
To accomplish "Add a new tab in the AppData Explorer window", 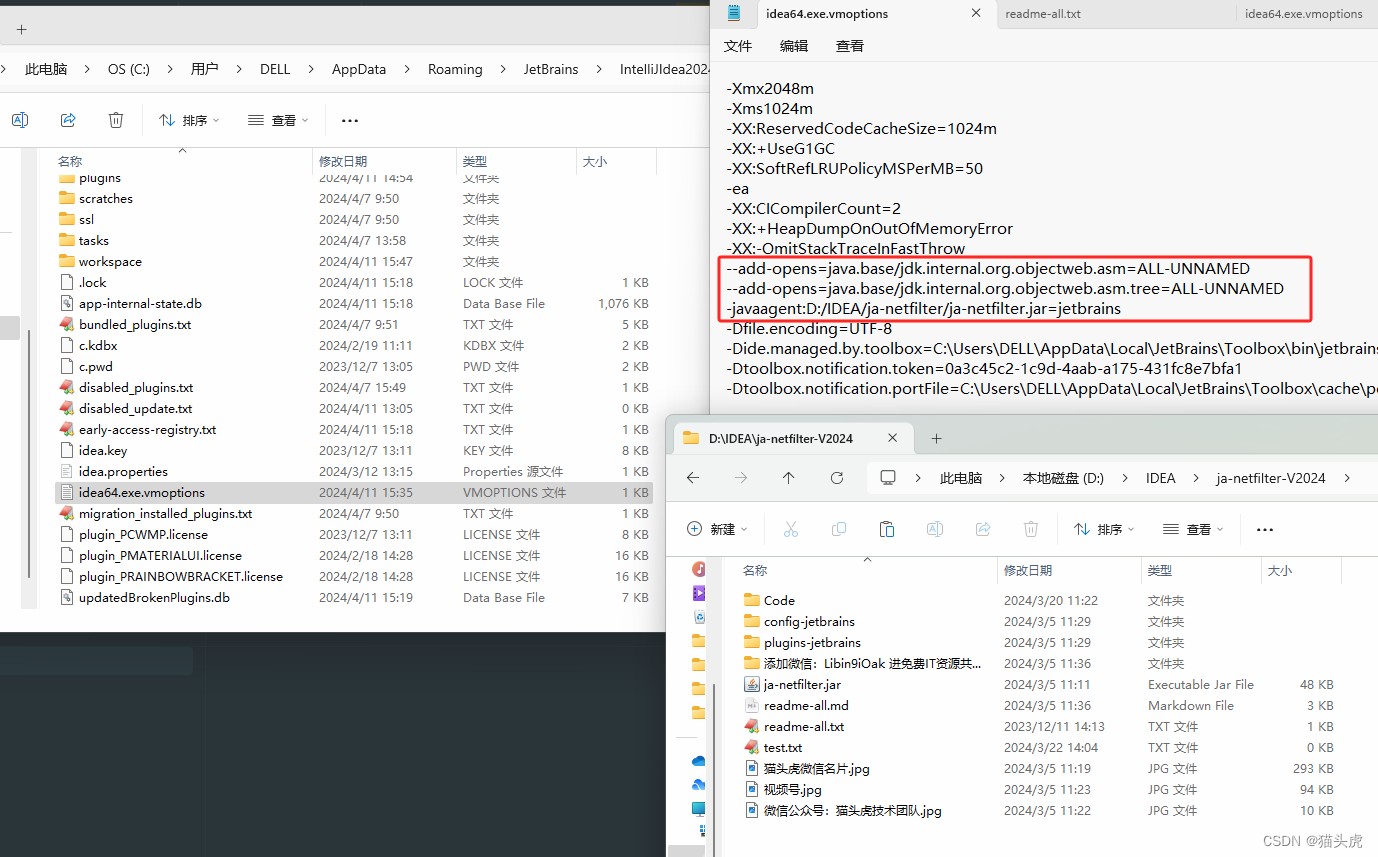I will pyautogui.click(x=22, y=30).
